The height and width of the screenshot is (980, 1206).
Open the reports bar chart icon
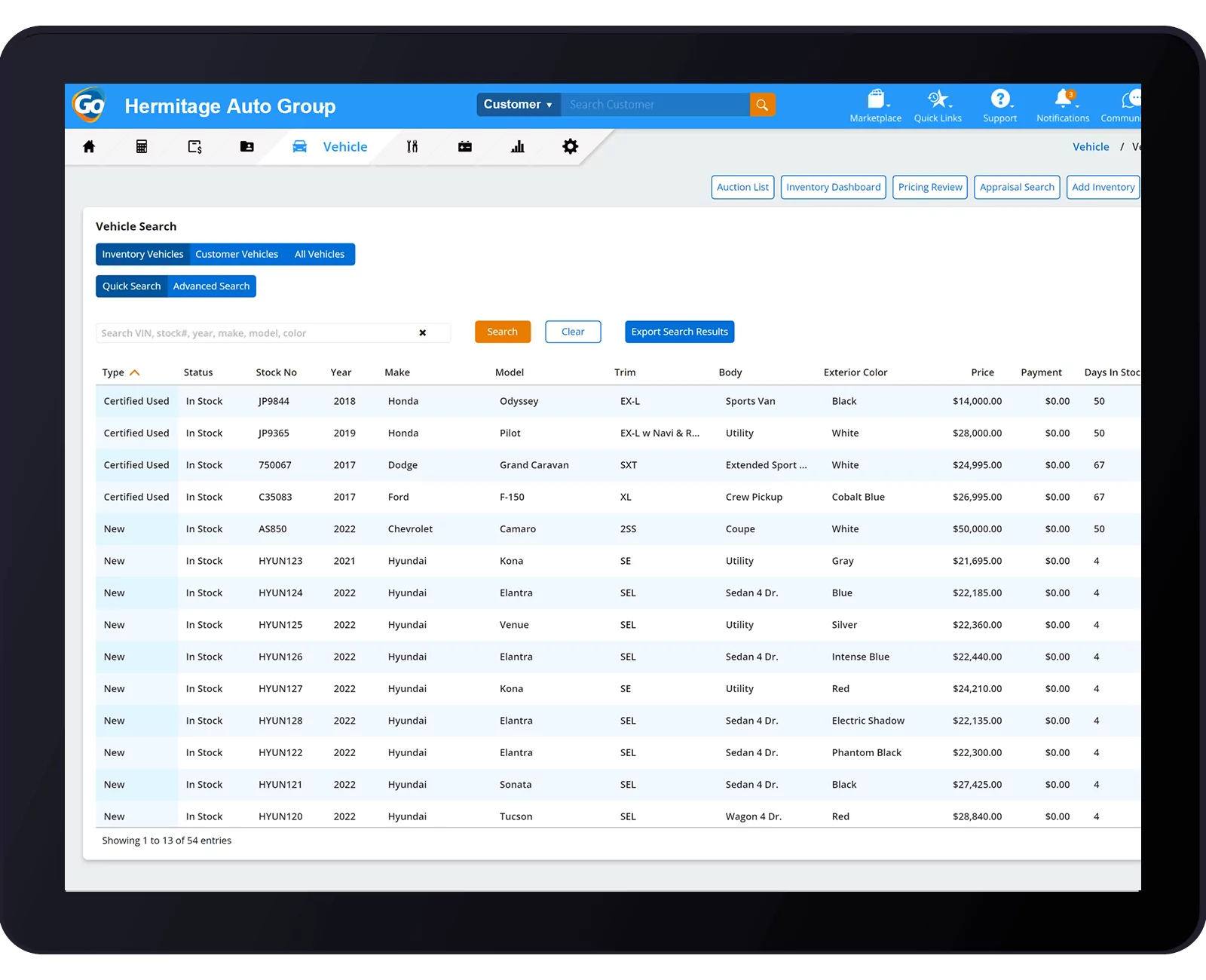(x=518, y=147)
